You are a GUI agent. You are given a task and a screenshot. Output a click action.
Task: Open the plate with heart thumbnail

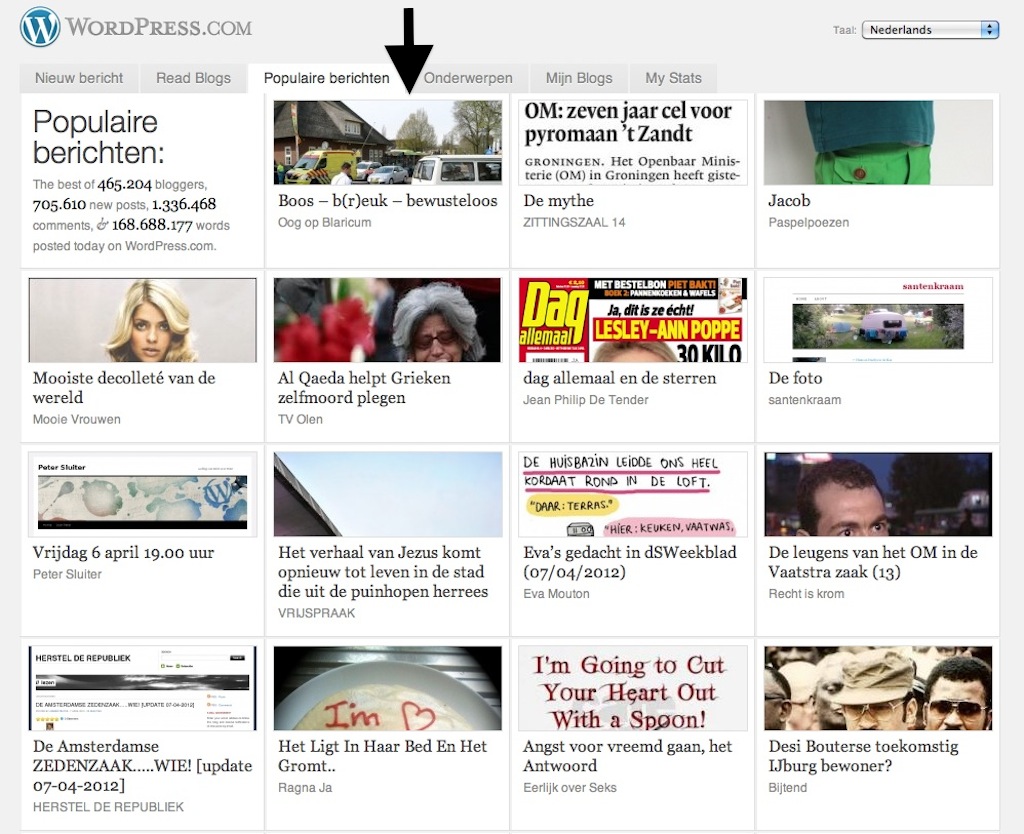click(387, 688)
